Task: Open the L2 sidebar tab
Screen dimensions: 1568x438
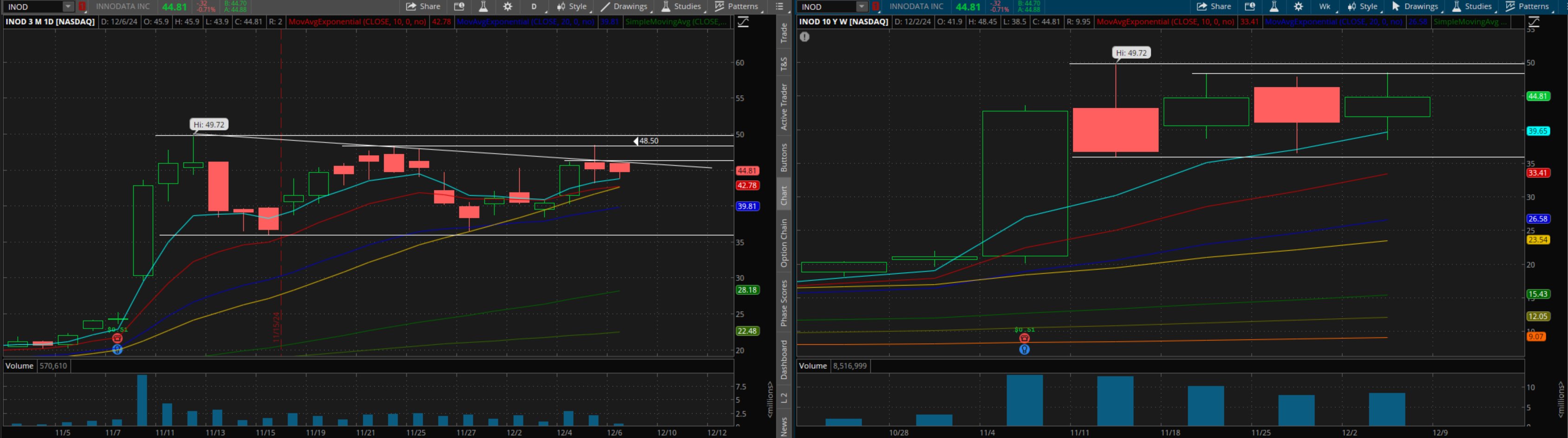Action: [784, 398]
